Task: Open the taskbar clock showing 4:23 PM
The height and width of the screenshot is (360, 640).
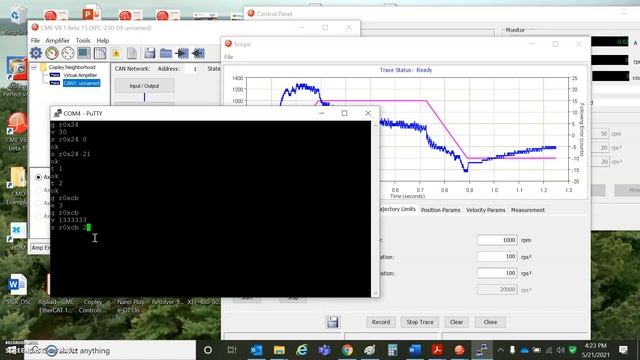Action: (596, 350)
